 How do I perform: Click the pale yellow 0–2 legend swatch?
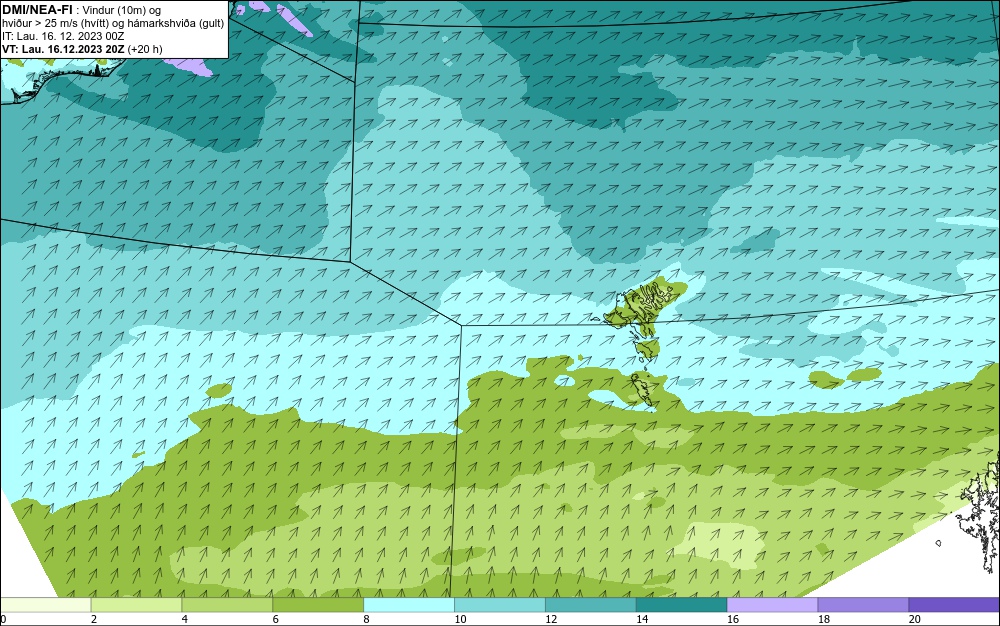45,605
